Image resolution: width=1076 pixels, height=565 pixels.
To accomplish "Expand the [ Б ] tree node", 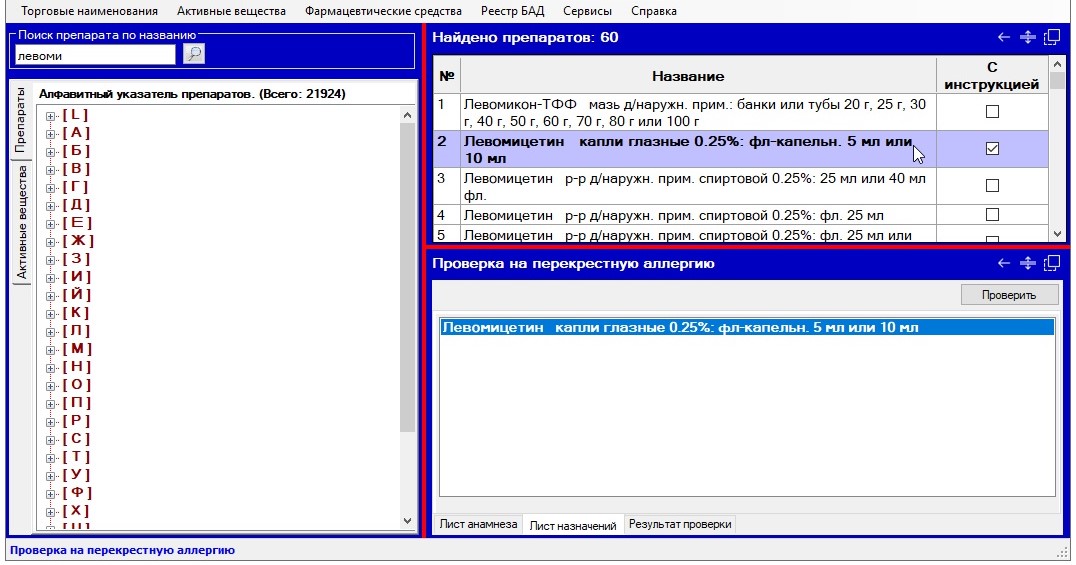I will pyautogui.click(x=50, y=152).
